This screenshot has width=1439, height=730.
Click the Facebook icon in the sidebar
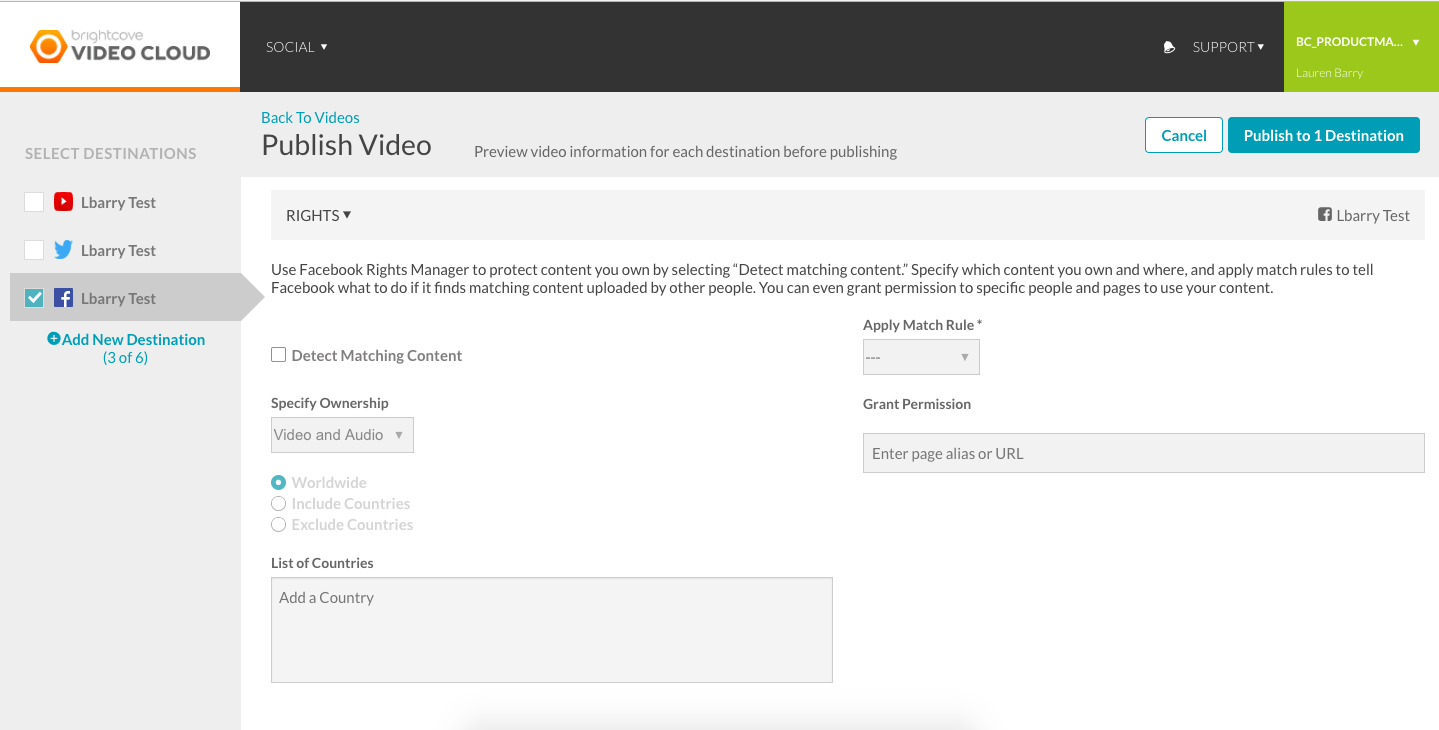point(63,298)
